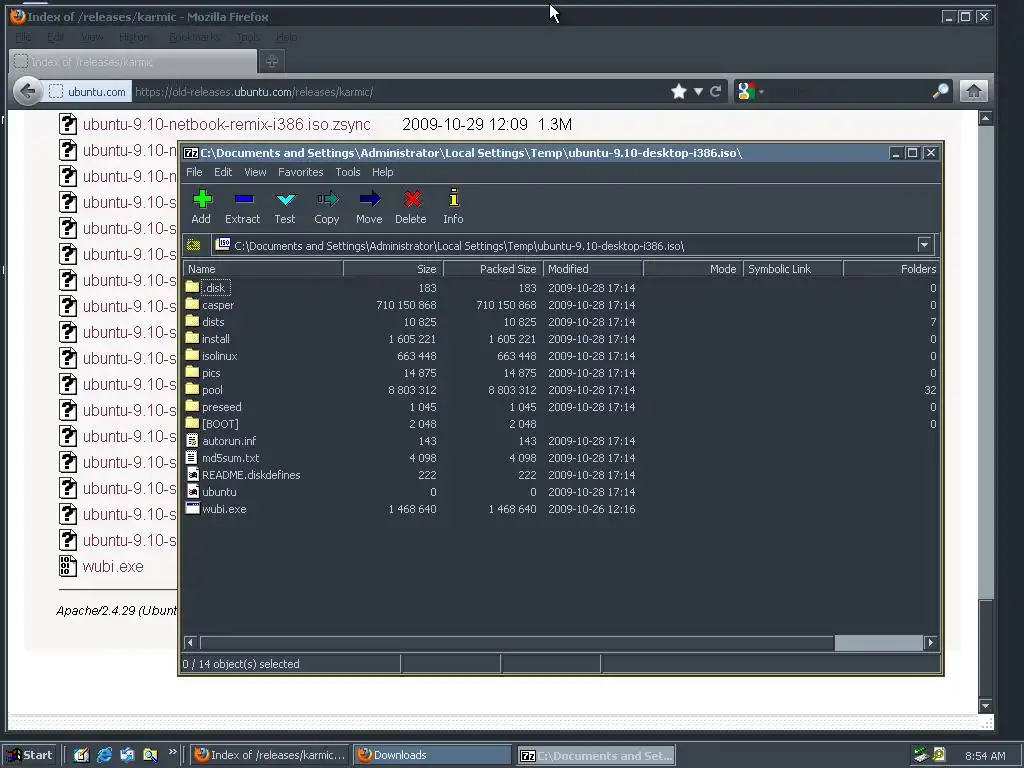The image size is (1024, 768).
Task: Click the folder search quick launch icon
Action: [x=150, y=755]
